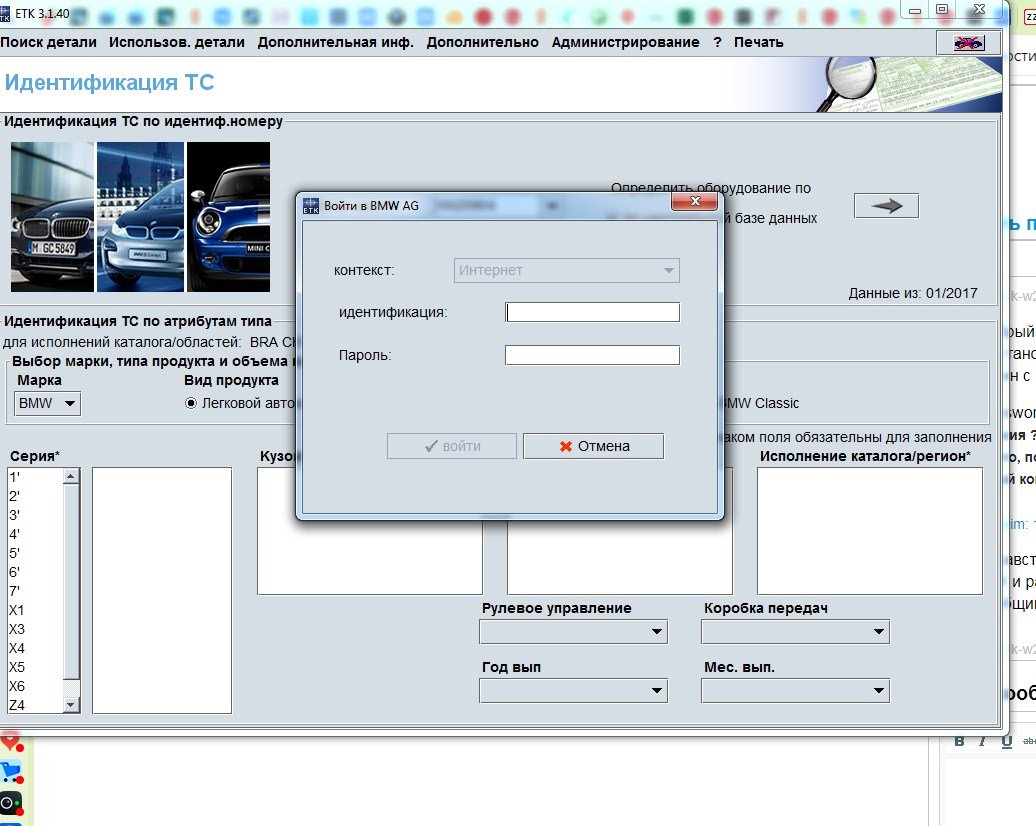
Task: Click the войти login button
Action: (x=452, y=446)
